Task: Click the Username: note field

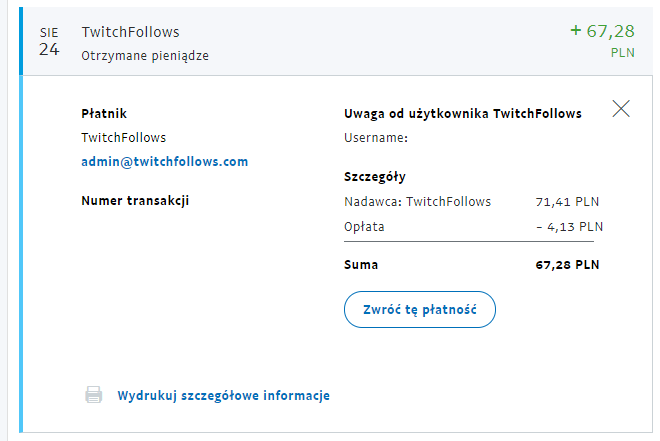Action: click(376, 138)
